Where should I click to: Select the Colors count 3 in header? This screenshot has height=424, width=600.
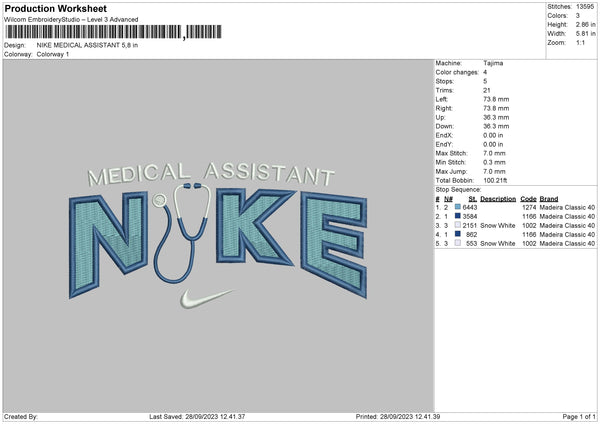click(578, 16)
